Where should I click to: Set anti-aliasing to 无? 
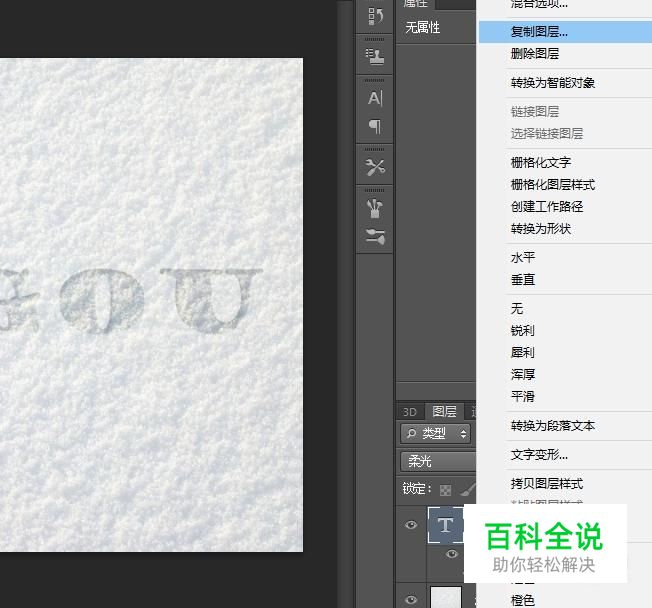(517, 309)
